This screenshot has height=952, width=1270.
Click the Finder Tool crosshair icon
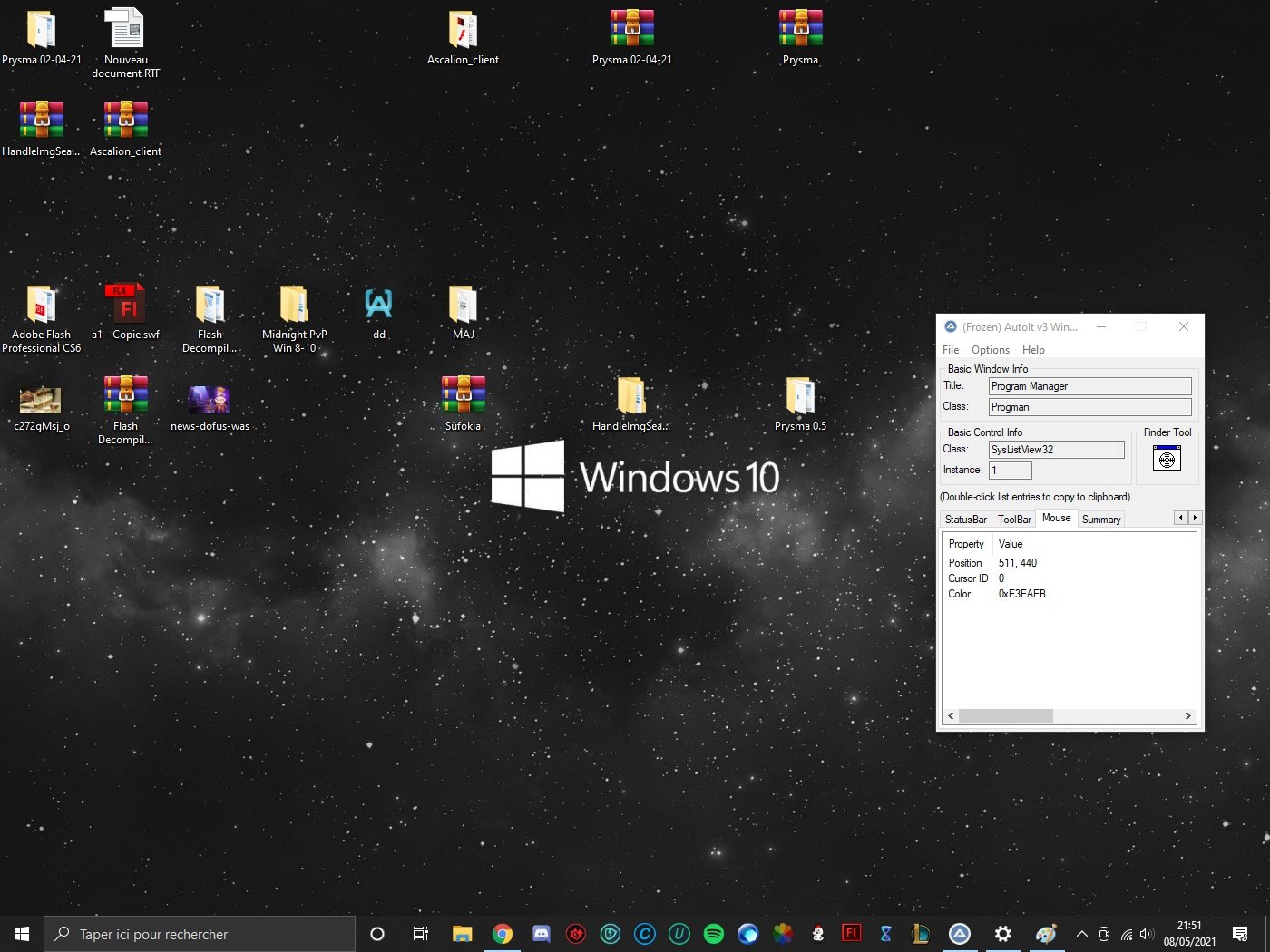pyautogui.click(x=1167, y=459)
